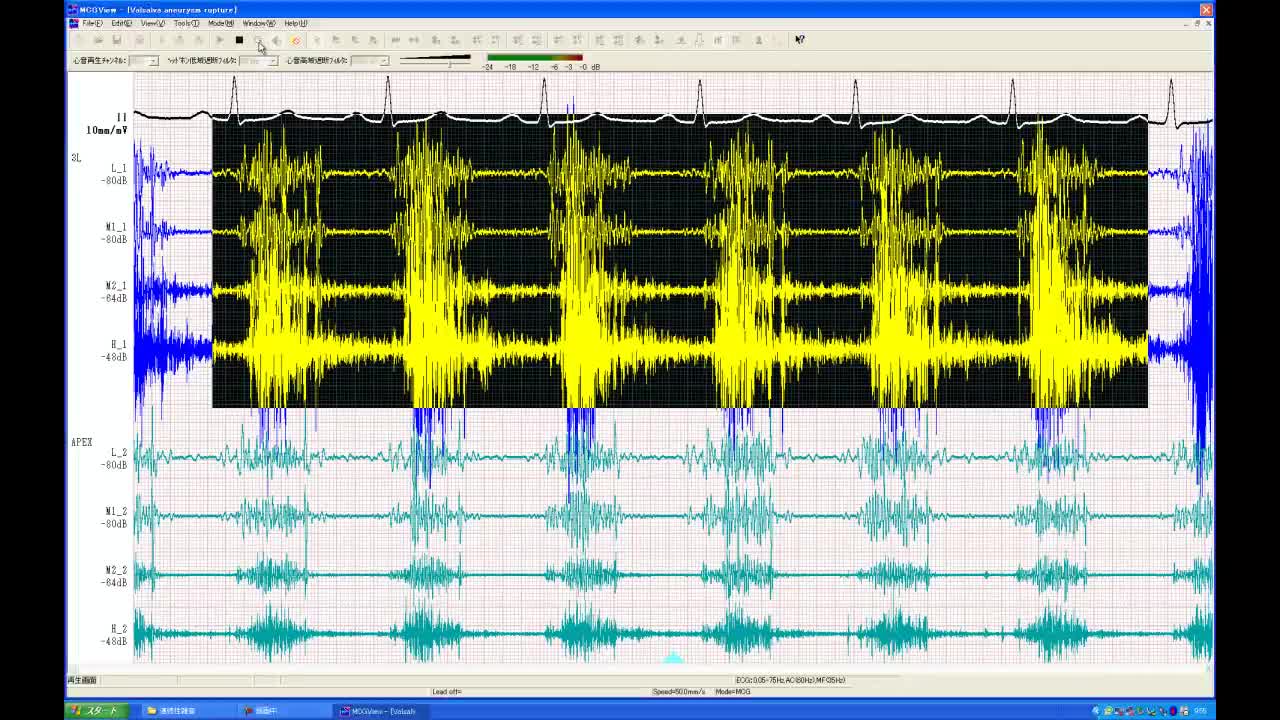Expand the heart sound playback channel dropdown

[x=152, y=61]
